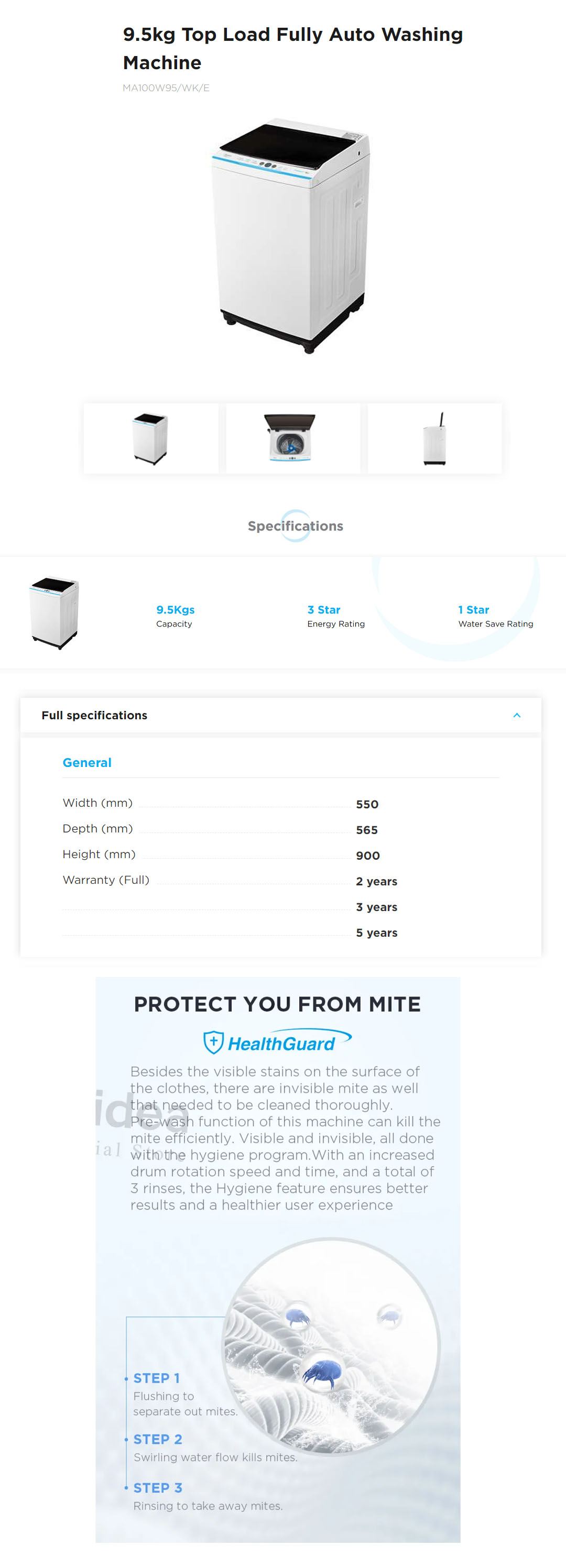Click the 1 Star Water Save Rating
The image size is (566, 1568).
tap(495, 616)
